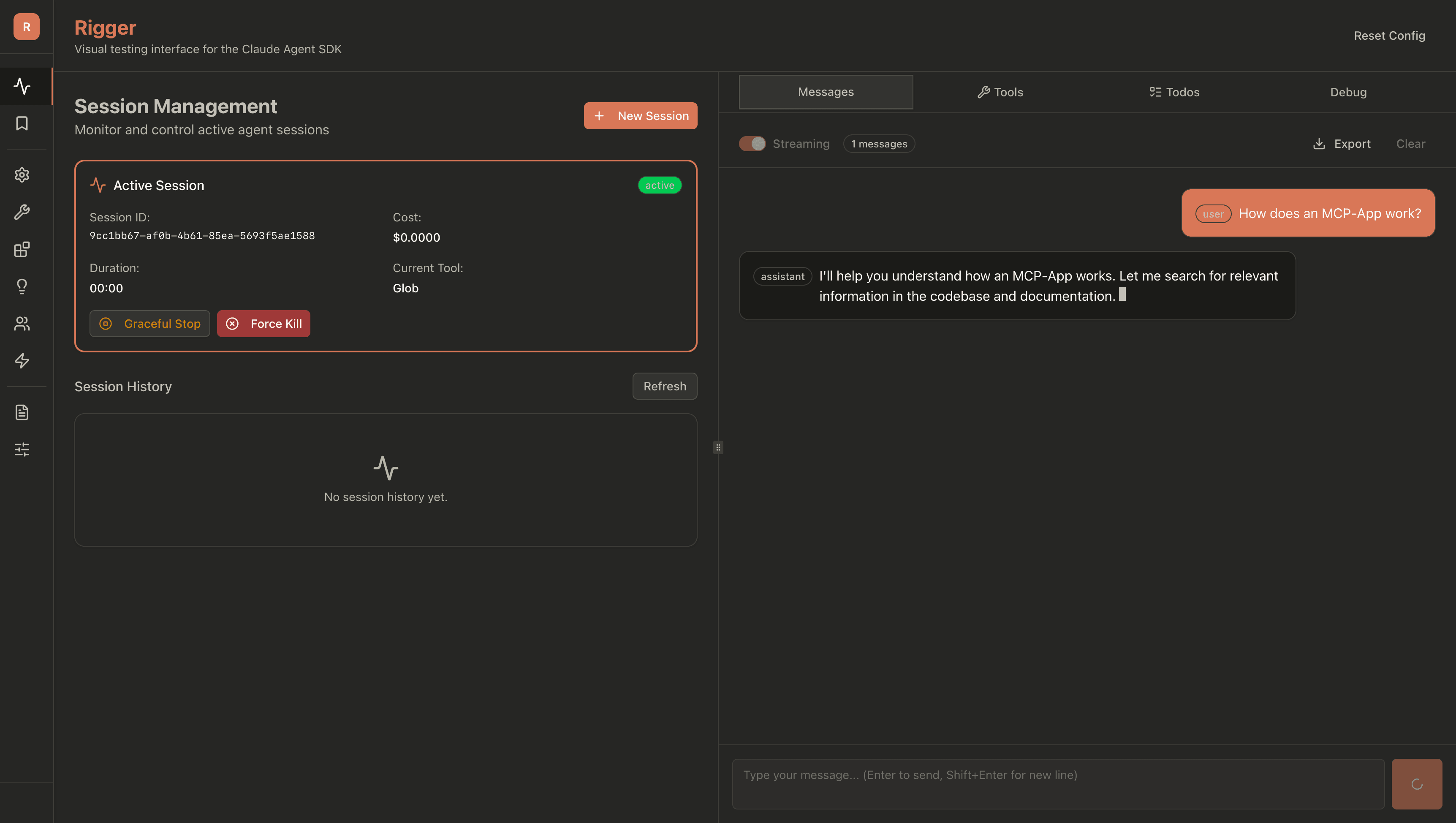This screenshot has width=1456, height=823.
Task: Click the users agents sidebar icon
Action: (x=22, y=324)
